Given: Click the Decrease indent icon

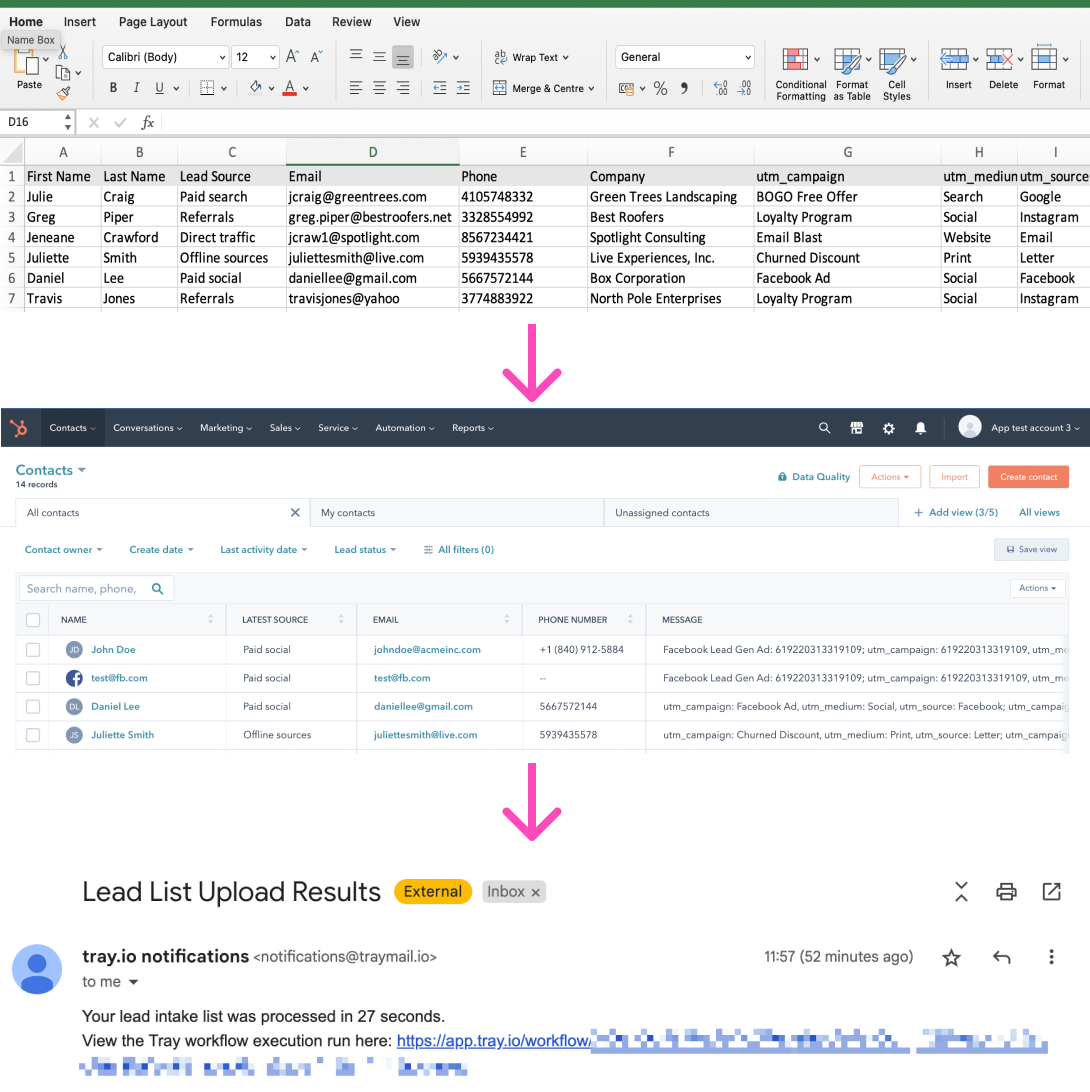Looking at the screenshot, I should pos(439,88).
